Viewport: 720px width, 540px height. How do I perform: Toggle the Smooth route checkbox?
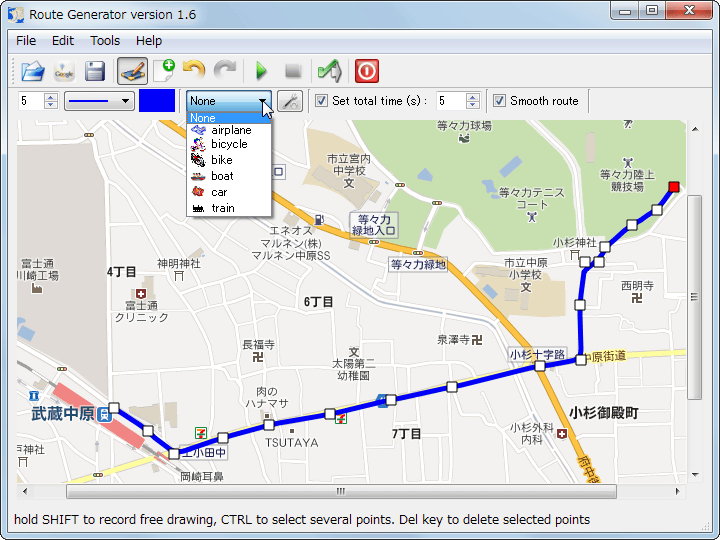click(x=499, y=101)
